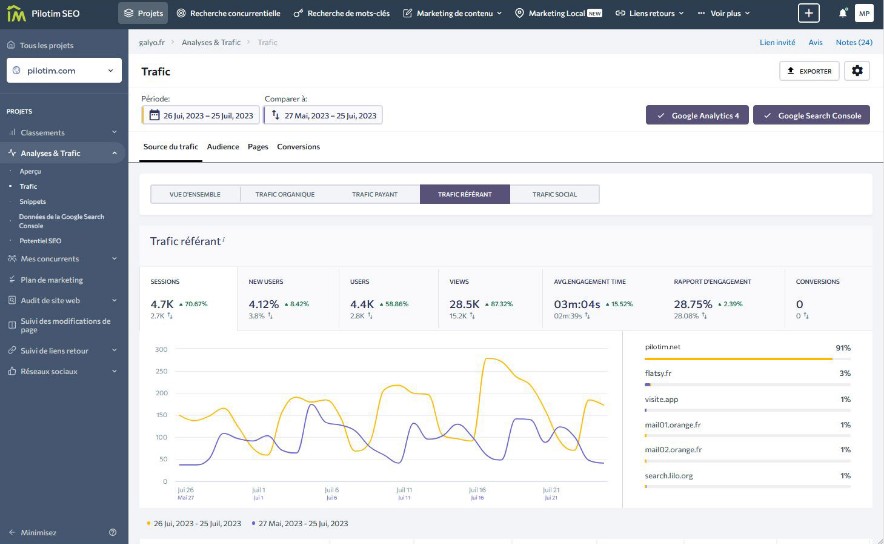The image size is (884, 544).
Task: Click the home icon beside Tous les projets
Action: [x=11, y=45]
